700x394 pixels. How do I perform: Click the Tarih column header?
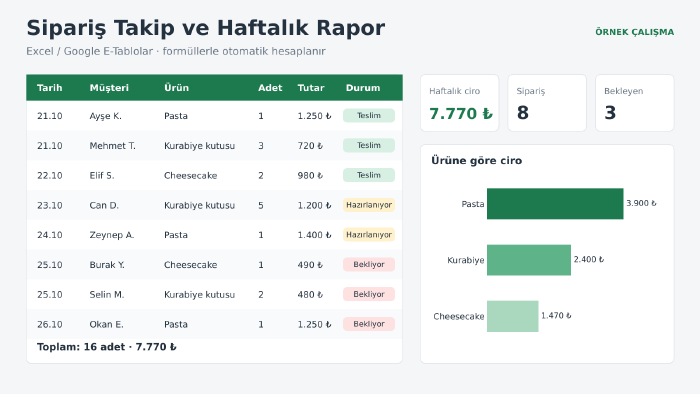[50, 88]
